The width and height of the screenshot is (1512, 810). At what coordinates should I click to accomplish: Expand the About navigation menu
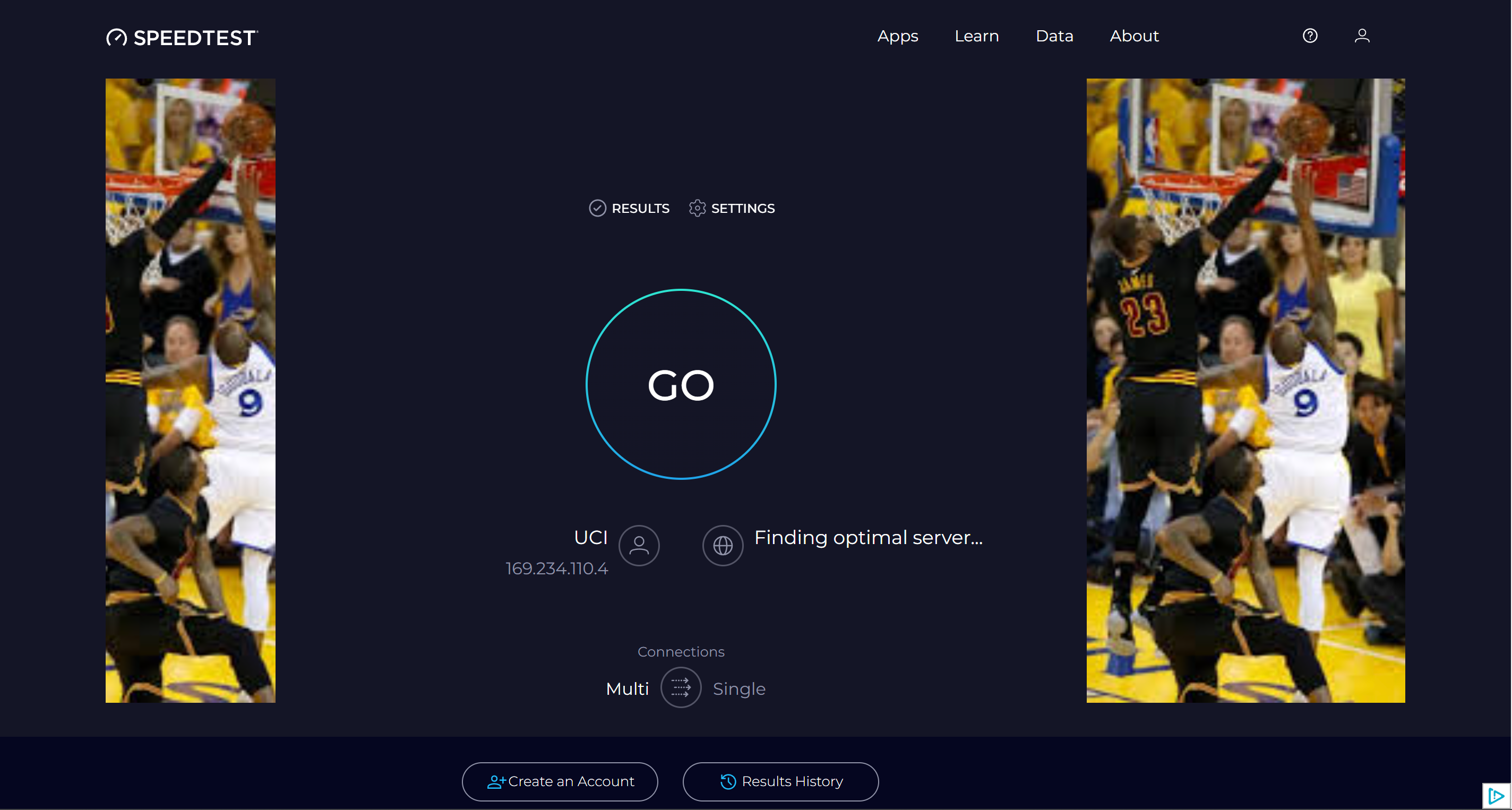[x=1133, y=36]
